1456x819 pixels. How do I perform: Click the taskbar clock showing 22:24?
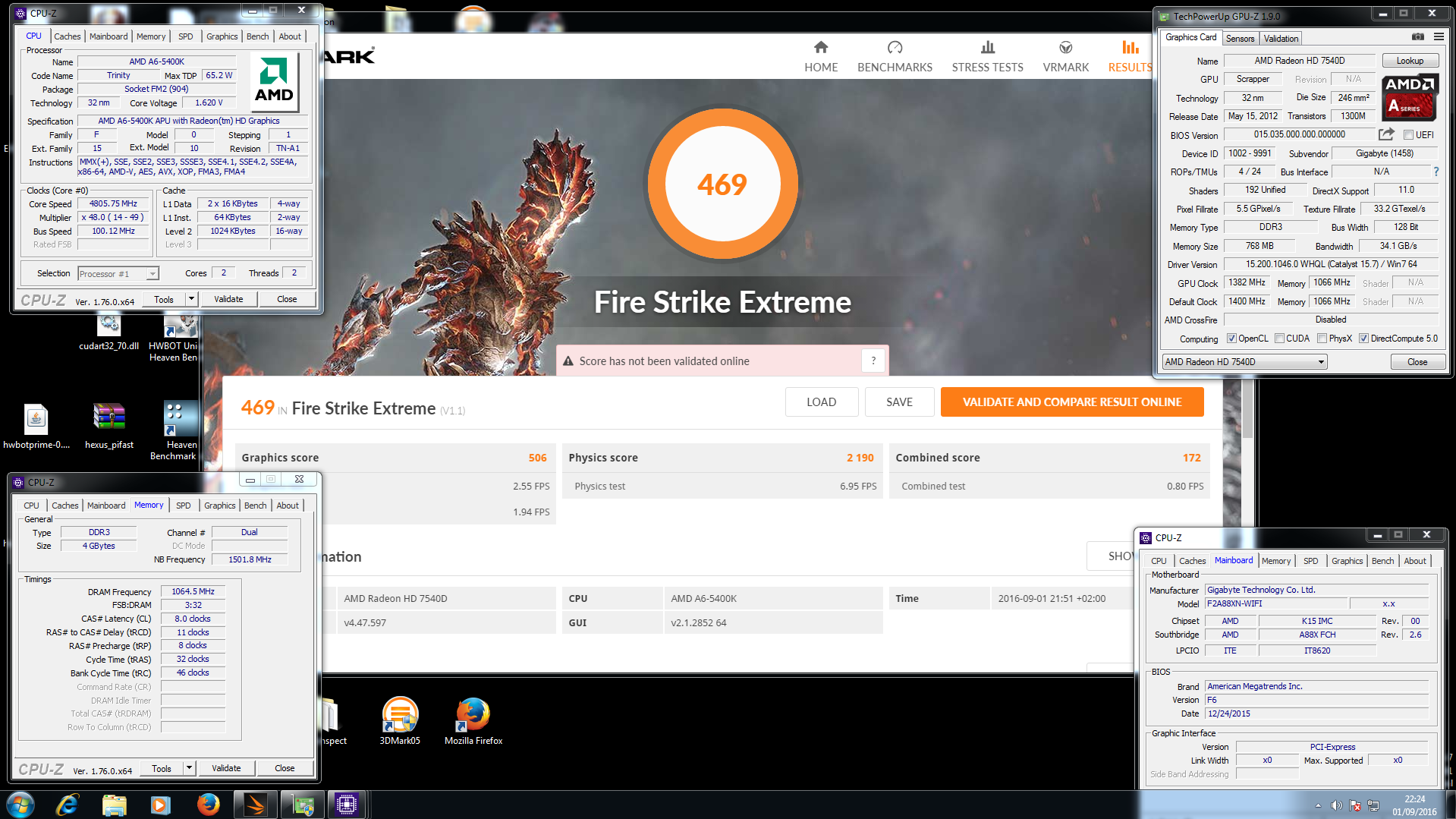tap(1414, 805)
